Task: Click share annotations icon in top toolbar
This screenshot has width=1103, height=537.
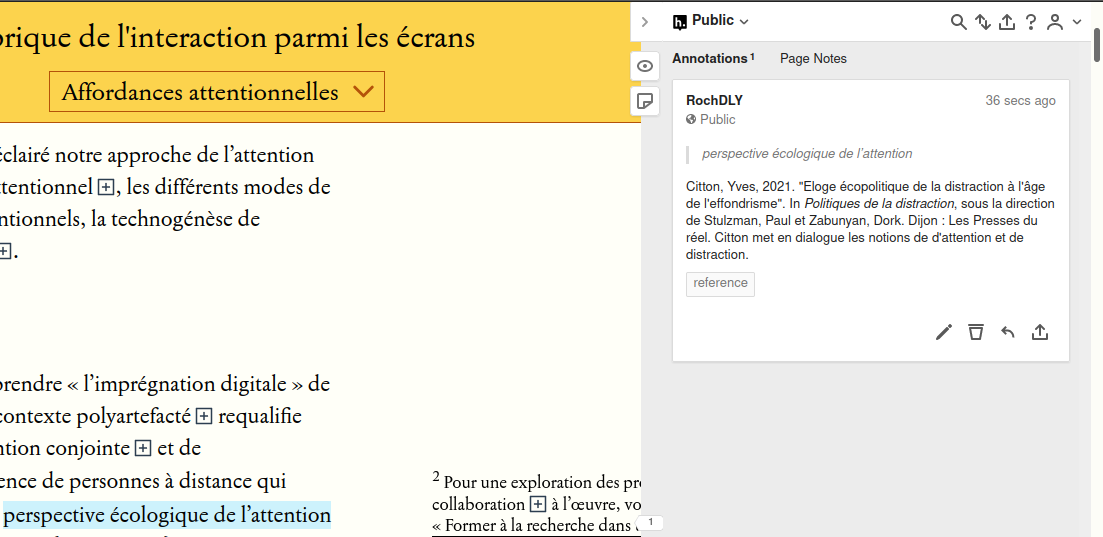Action: (x=1007, y=22)
